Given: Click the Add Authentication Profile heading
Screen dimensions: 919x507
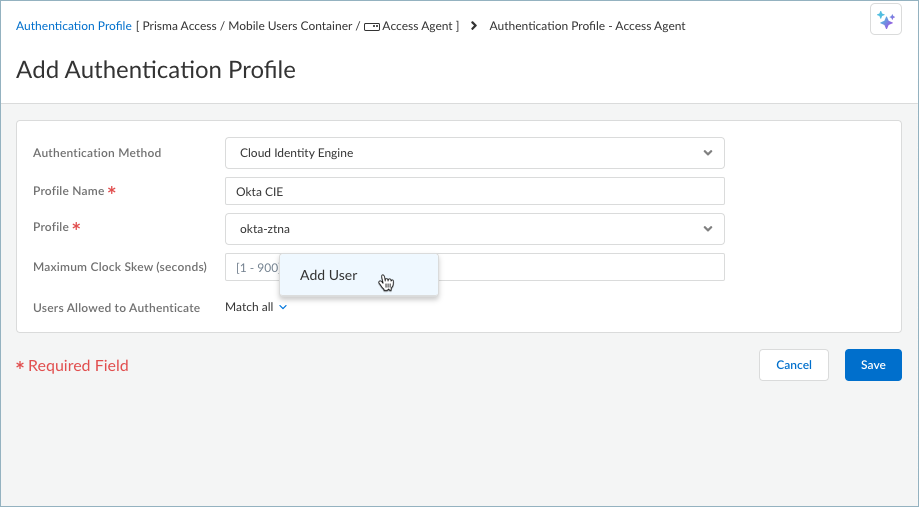Looking at the screenshot, I should pos(156,70).
